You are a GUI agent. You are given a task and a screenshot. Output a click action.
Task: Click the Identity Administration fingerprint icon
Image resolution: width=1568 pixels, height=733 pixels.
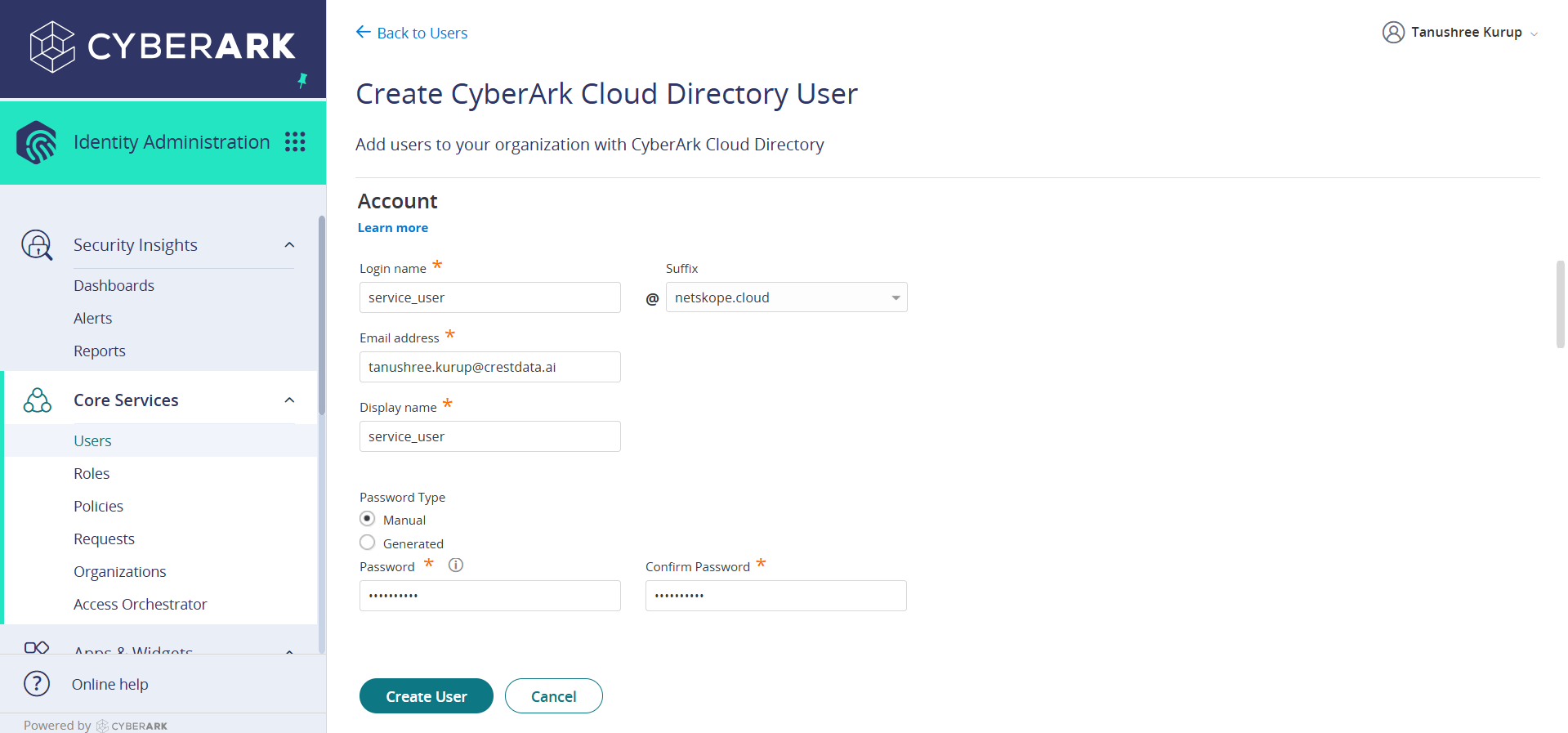tap(37, 143)
